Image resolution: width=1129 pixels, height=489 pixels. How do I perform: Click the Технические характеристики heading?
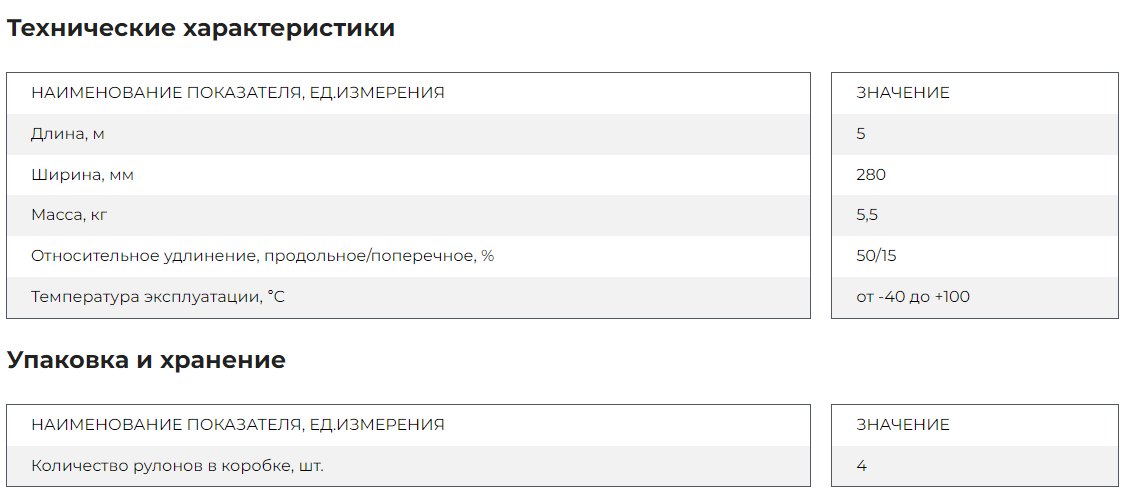pyautogui.click(x=201, y=29)
